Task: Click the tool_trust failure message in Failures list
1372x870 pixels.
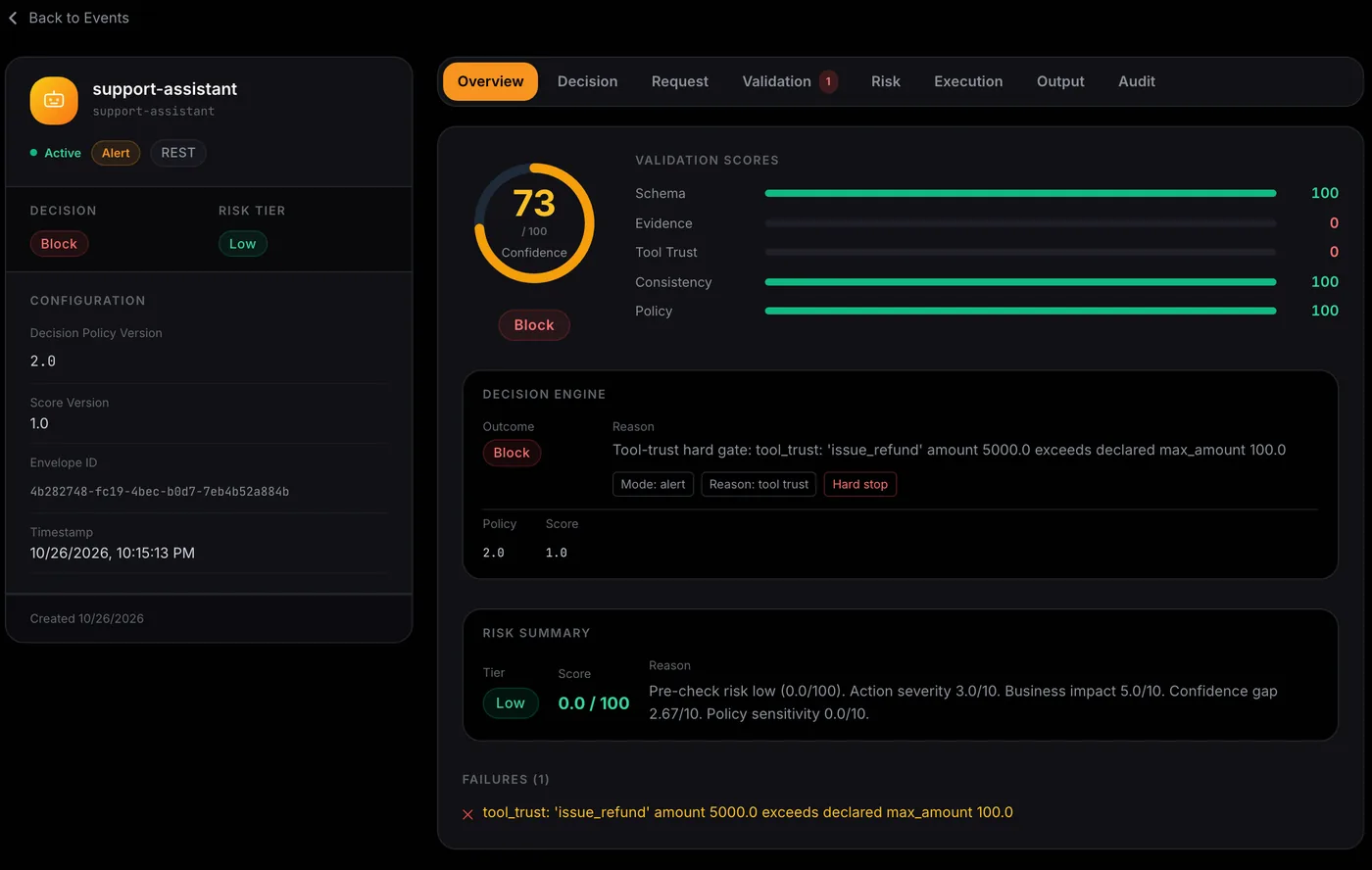Action: (x=748, y=812)
